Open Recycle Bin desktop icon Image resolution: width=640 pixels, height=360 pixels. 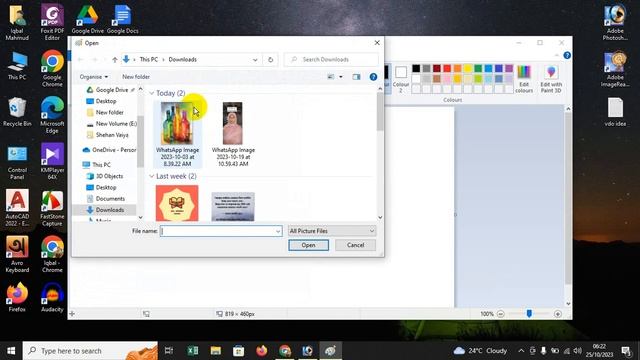(17, 112)
